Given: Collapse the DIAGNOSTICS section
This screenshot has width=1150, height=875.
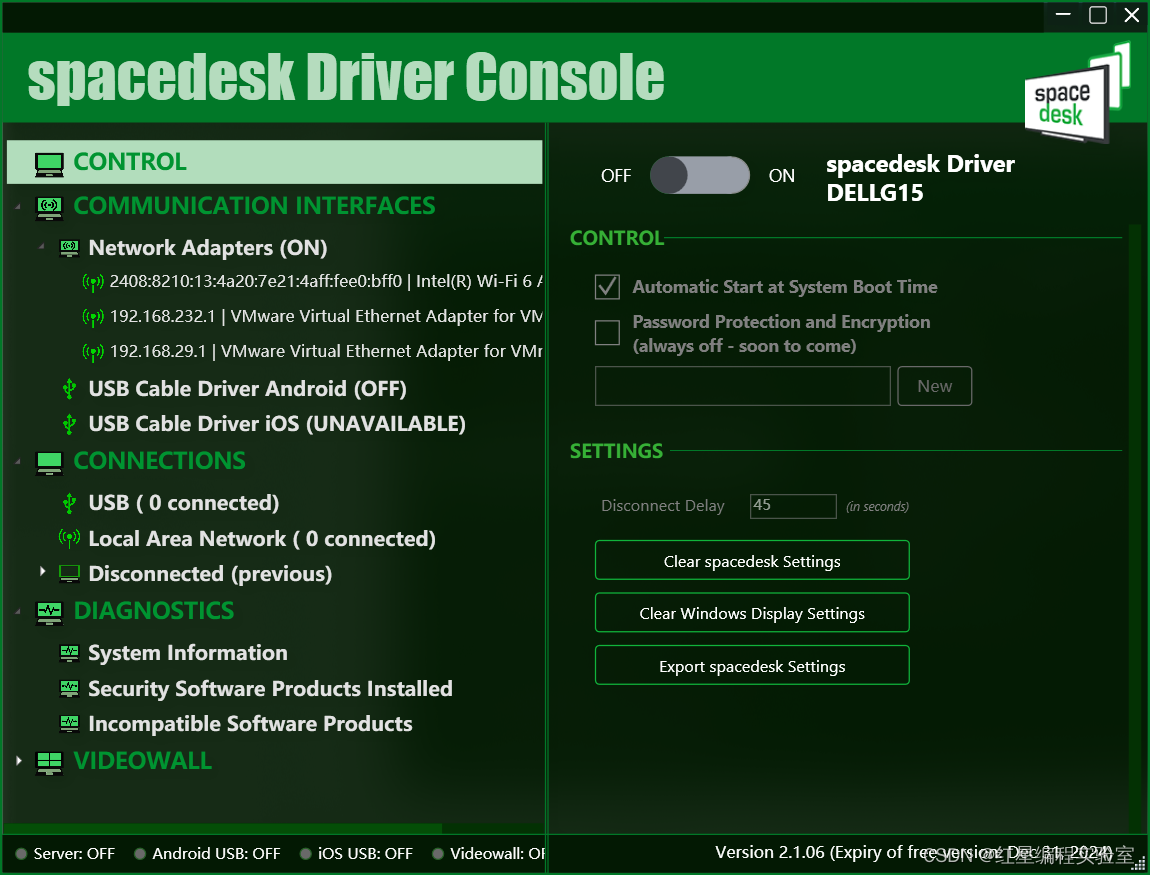Looking at the screenshot, I should pos(18,612).
